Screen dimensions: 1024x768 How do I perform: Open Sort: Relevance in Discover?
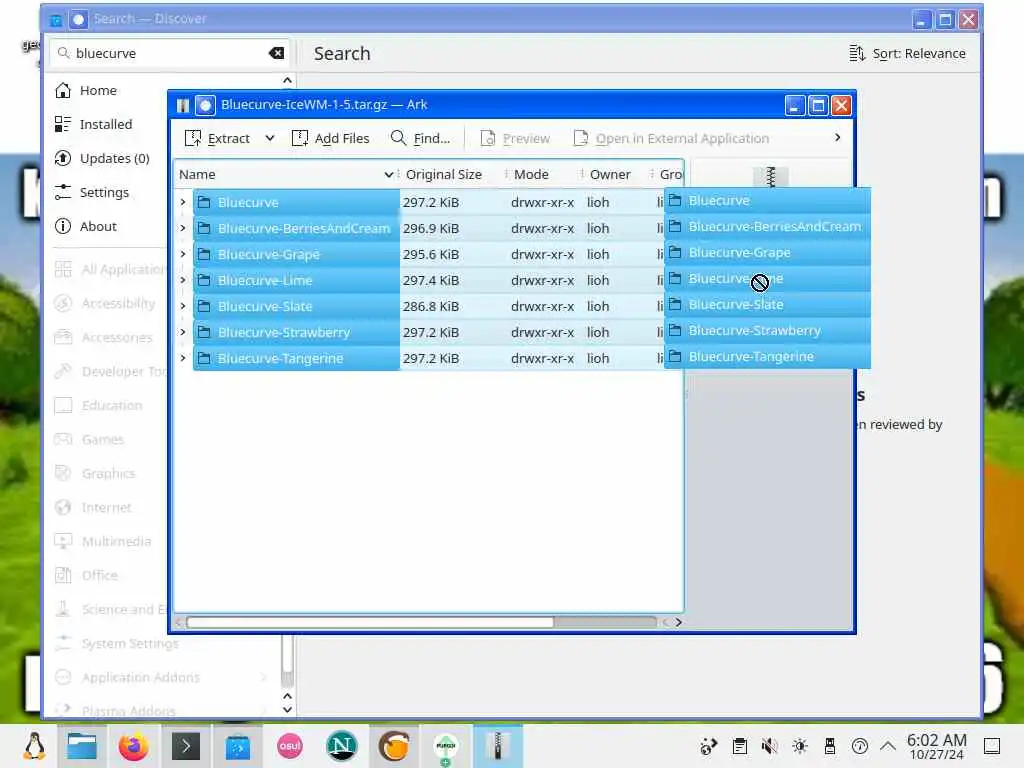pos(907,54)
